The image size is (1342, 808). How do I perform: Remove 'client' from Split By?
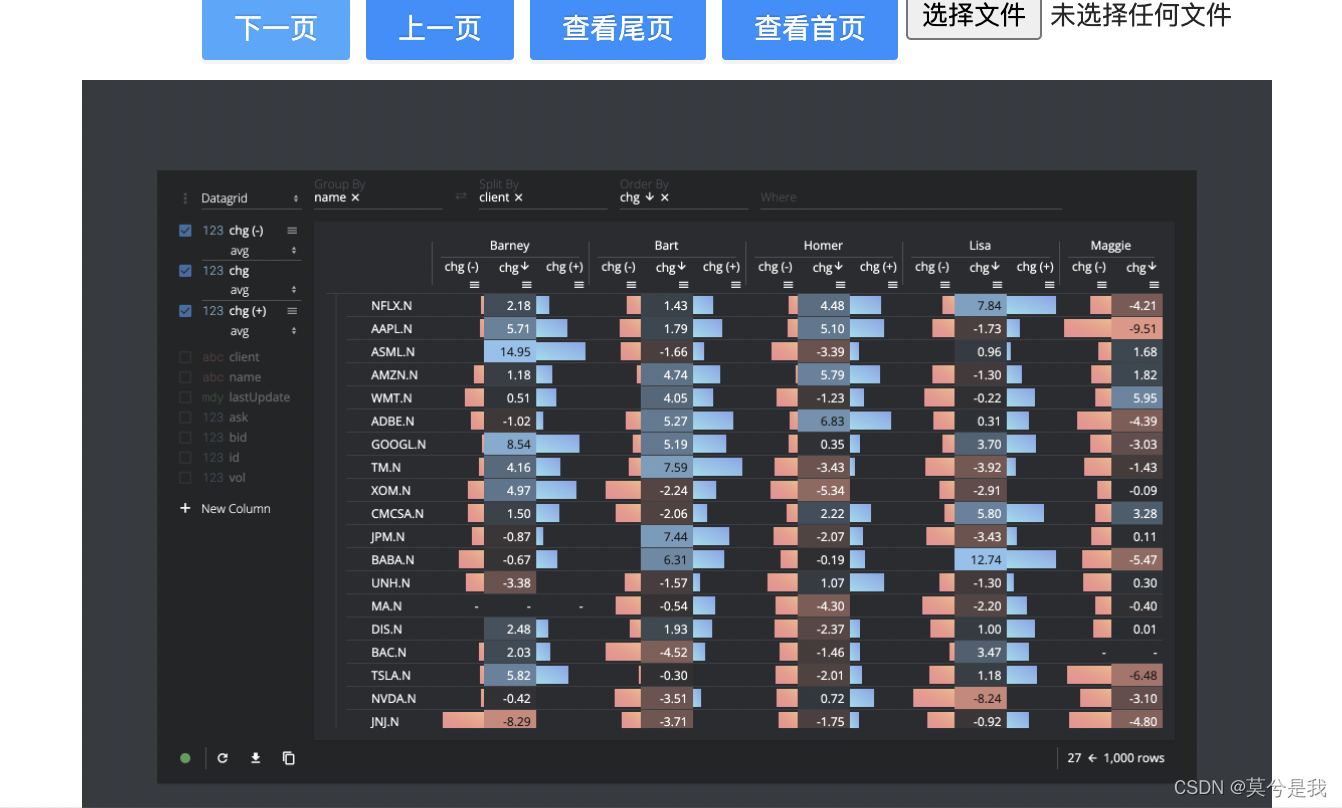coord(519,198)
